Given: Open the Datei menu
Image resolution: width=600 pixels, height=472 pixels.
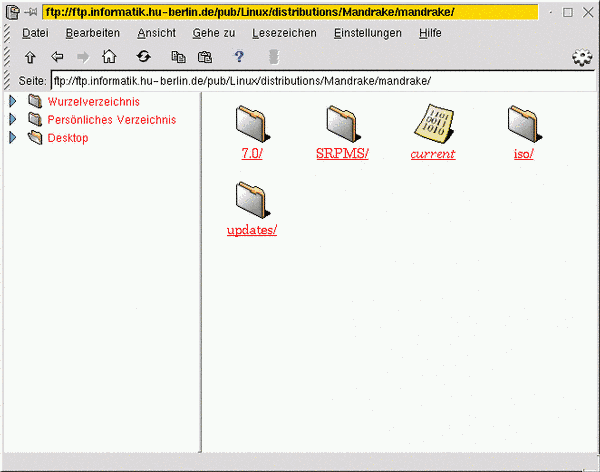Looking at the screenshot, I should pos(35,33).
